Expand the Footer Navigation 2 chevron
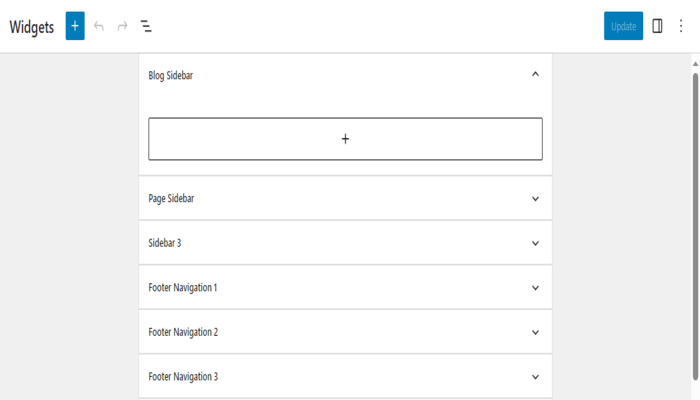The image size is (700, 400). click(535, 332)
